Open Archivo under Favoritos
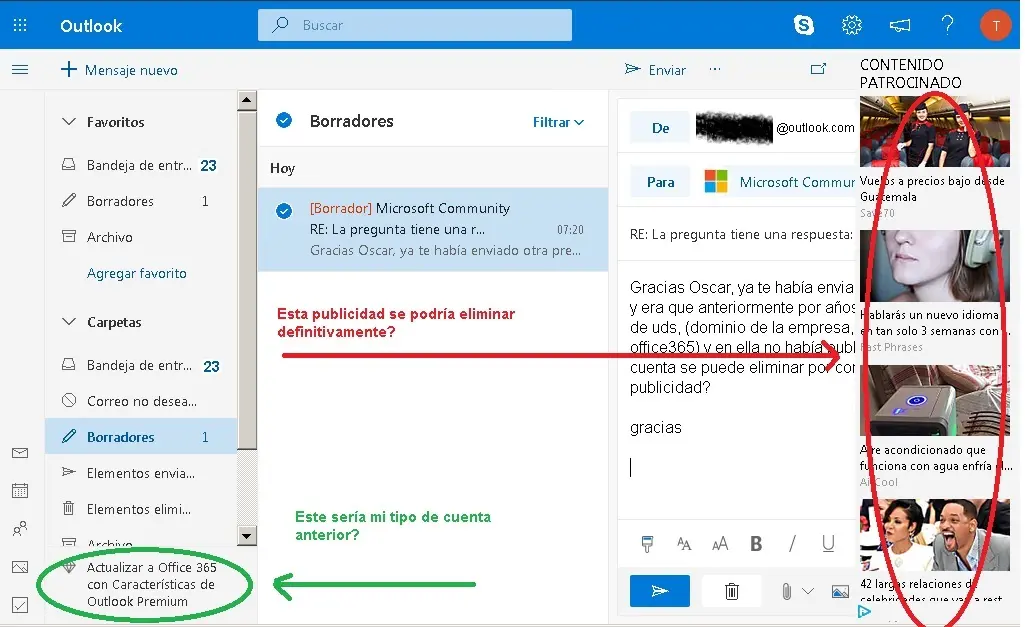The height and width of the screenshot is (627, 1025). 141,237
